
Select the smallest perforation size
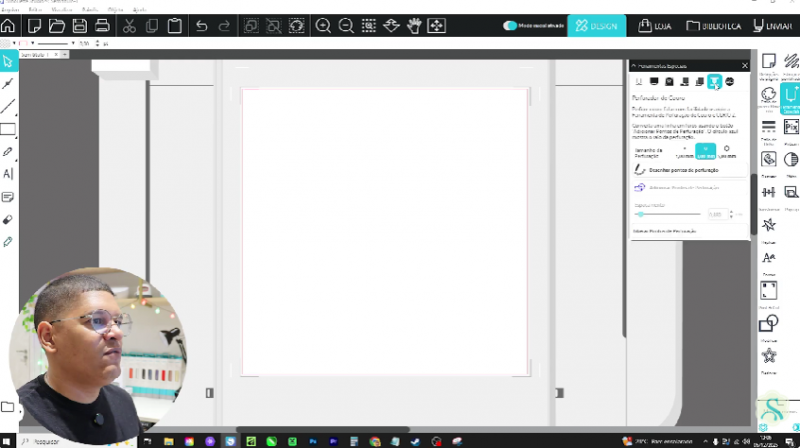tap(685, 152)
